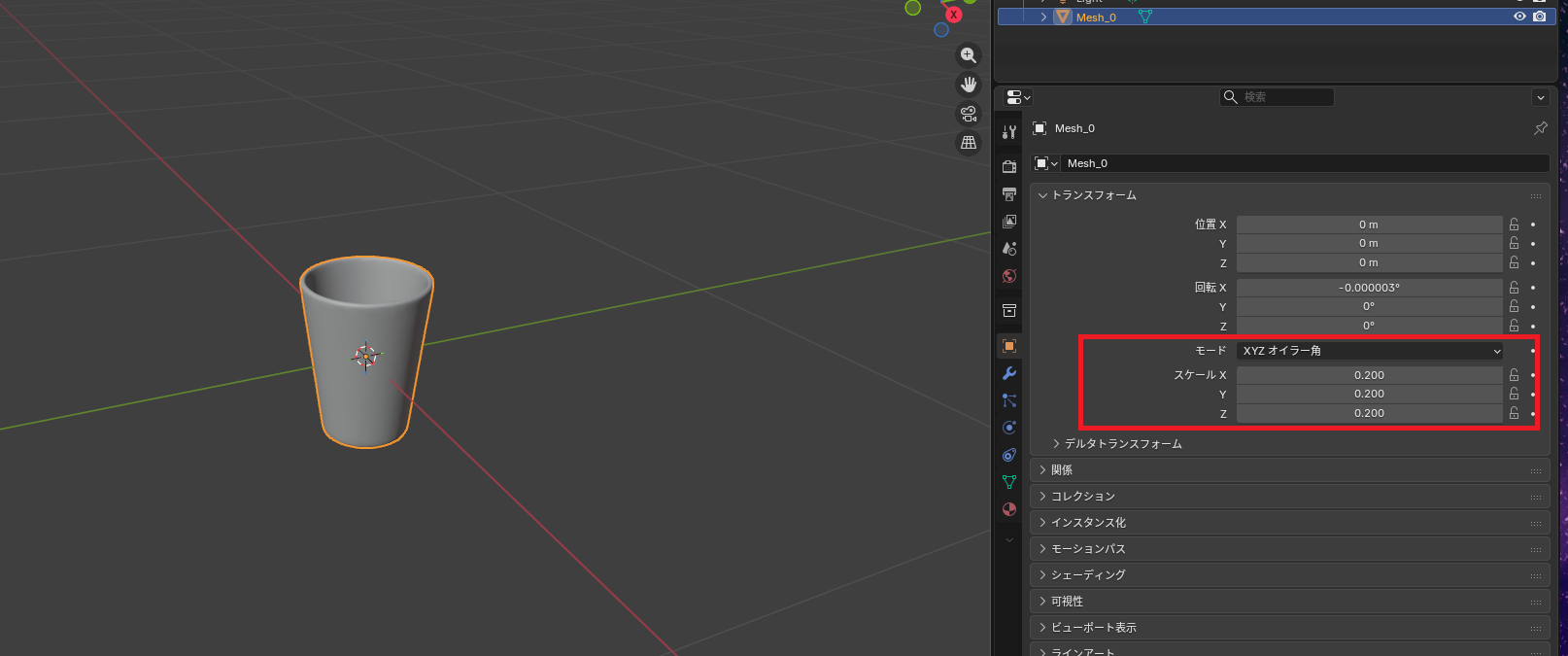Expand the モーションパス panel
The height and width of the screenshot is (656, 1568).
pos(1043,549)
